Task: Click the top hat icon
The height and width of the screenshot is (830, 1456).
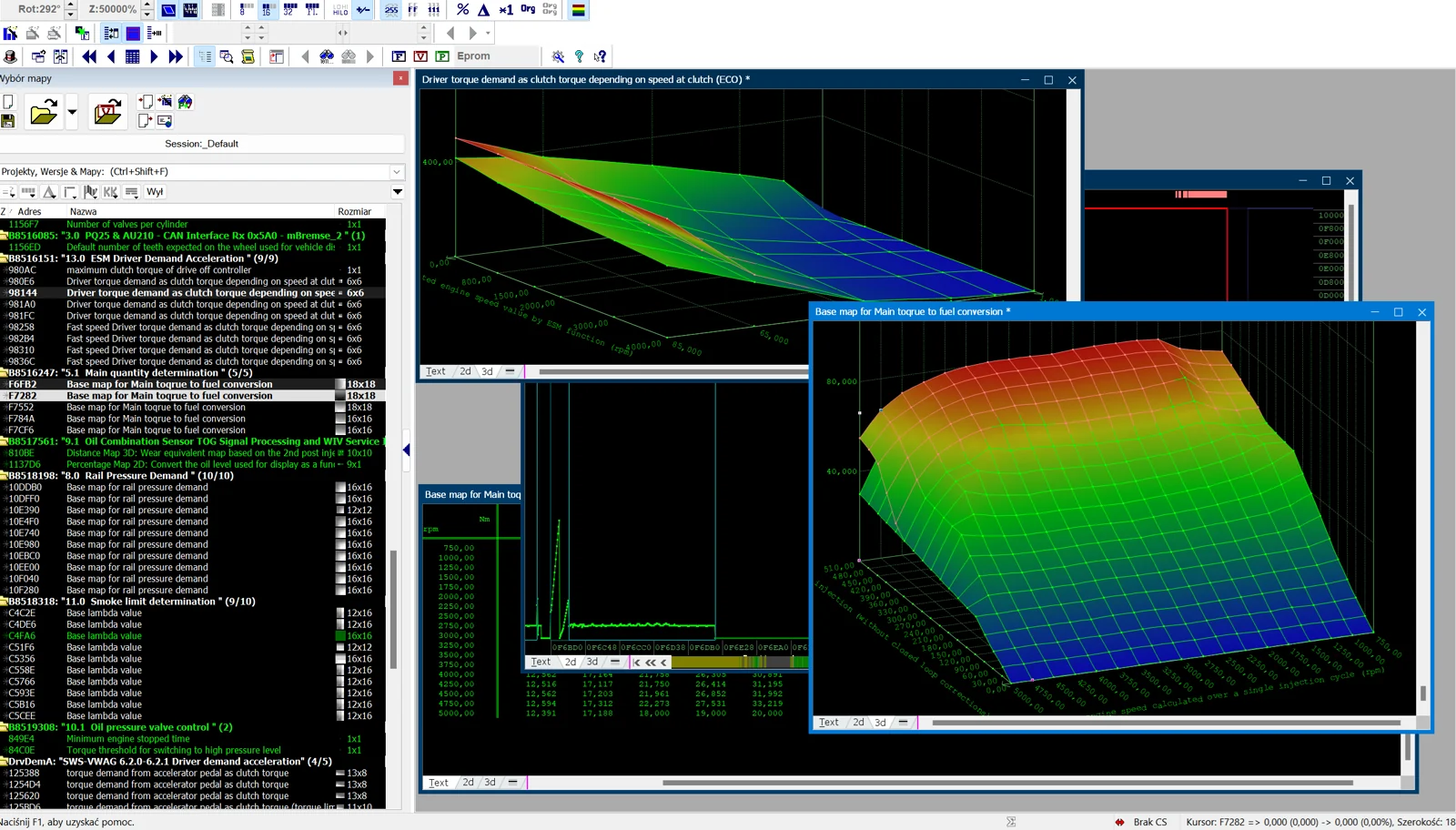Action: 10,56
